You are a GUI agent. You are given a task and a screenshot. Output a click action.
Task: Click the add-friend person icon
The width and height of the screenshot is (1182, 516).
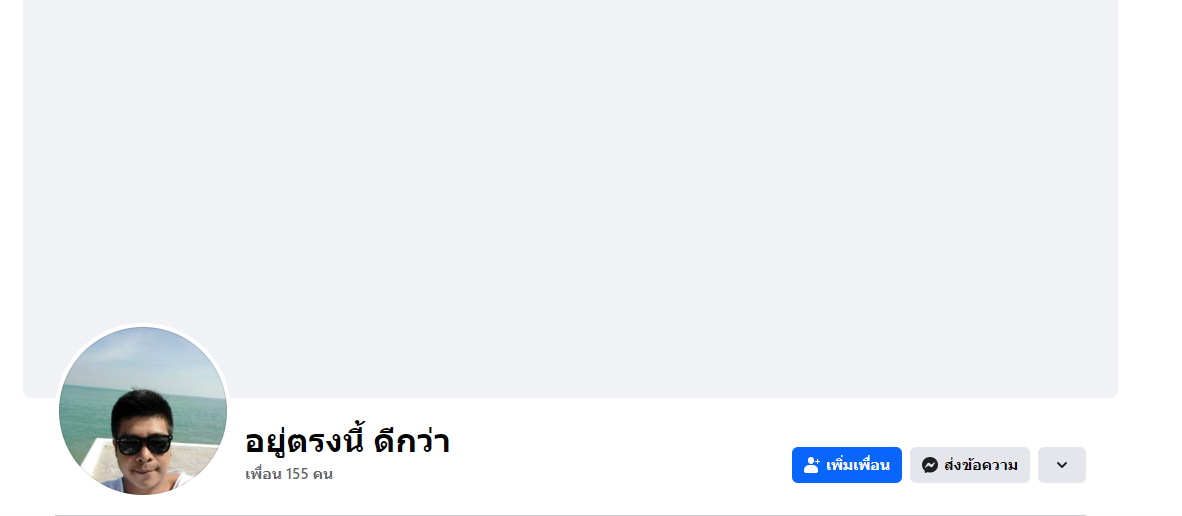click(812, 465)
